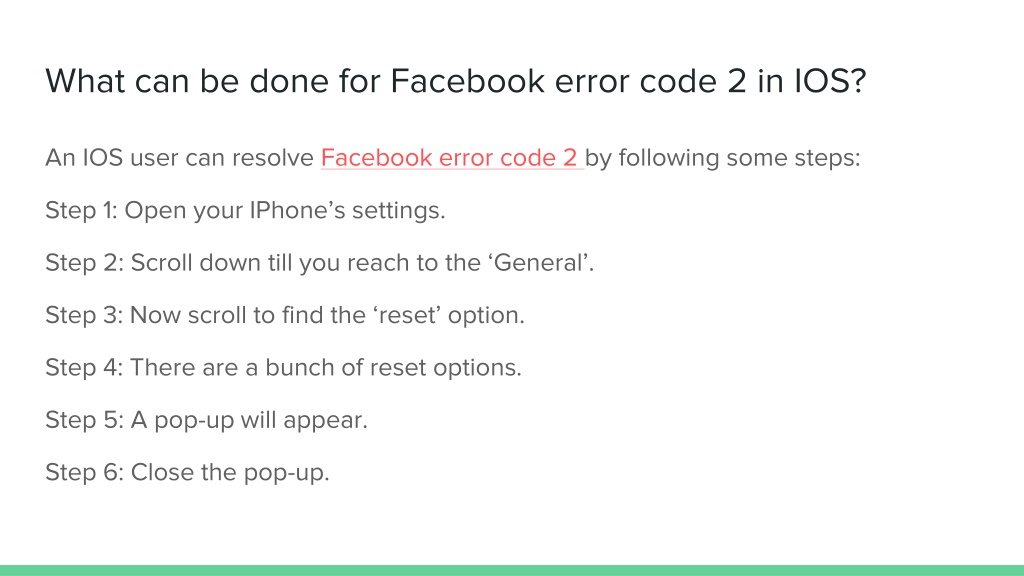The image size is (1024, 576).
Task: Click the 'Step 6:' label
Action: pos(84,472)
